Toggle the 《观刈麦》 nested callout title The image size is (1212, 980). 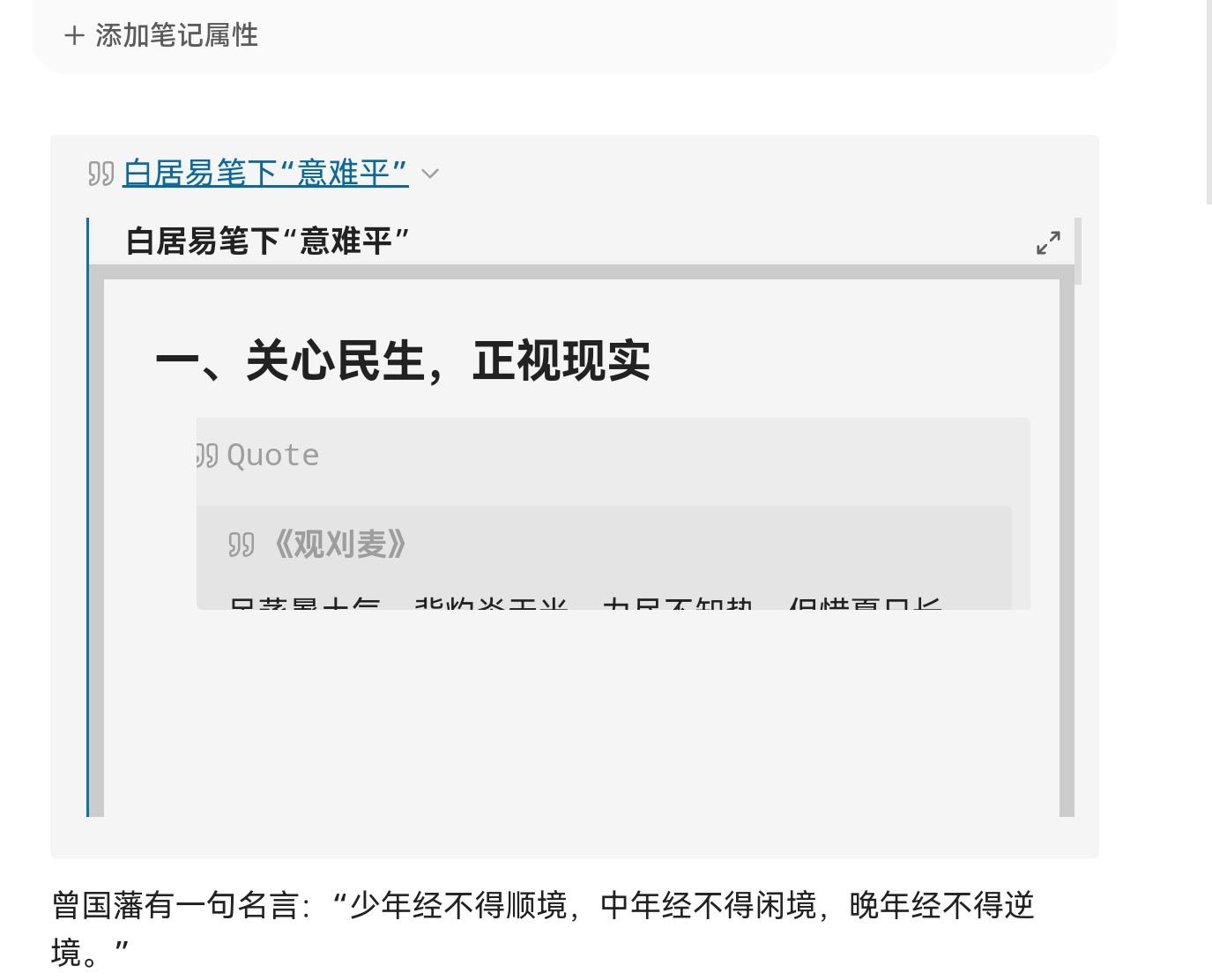point(340,545)
